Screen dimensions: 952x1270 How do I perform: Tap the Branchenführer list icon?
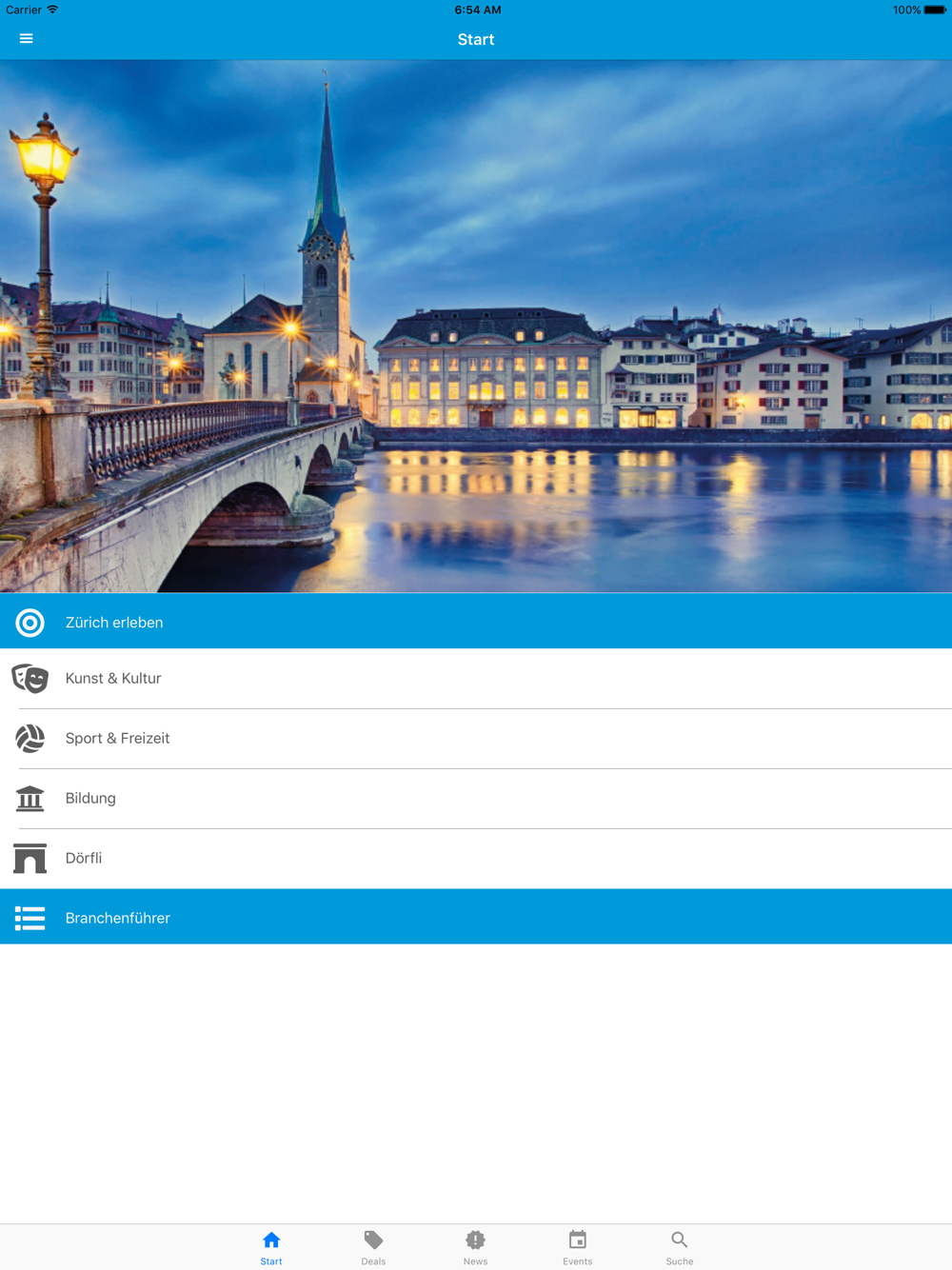pos(30,918)
